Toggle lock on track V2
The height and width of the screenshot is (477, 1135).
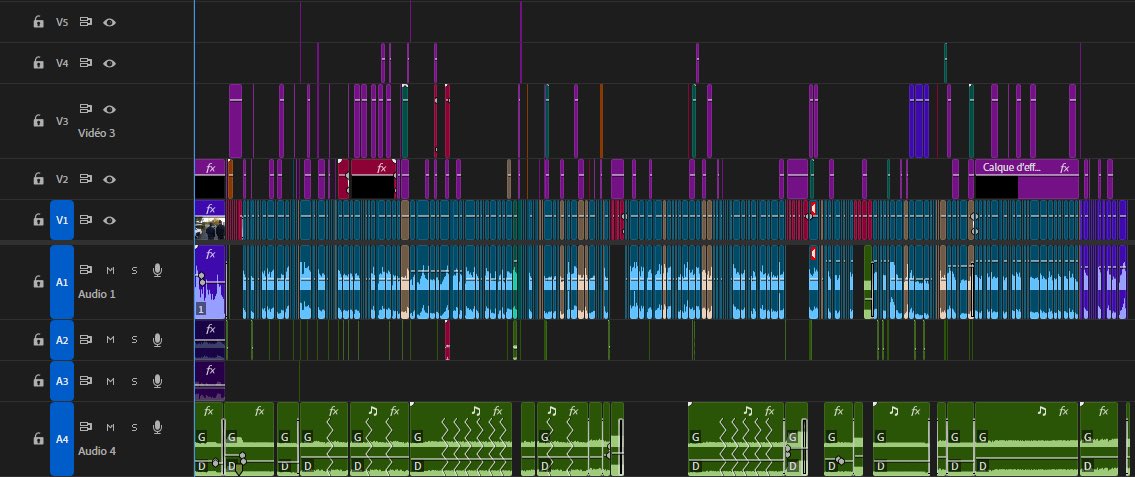(38, 179)
